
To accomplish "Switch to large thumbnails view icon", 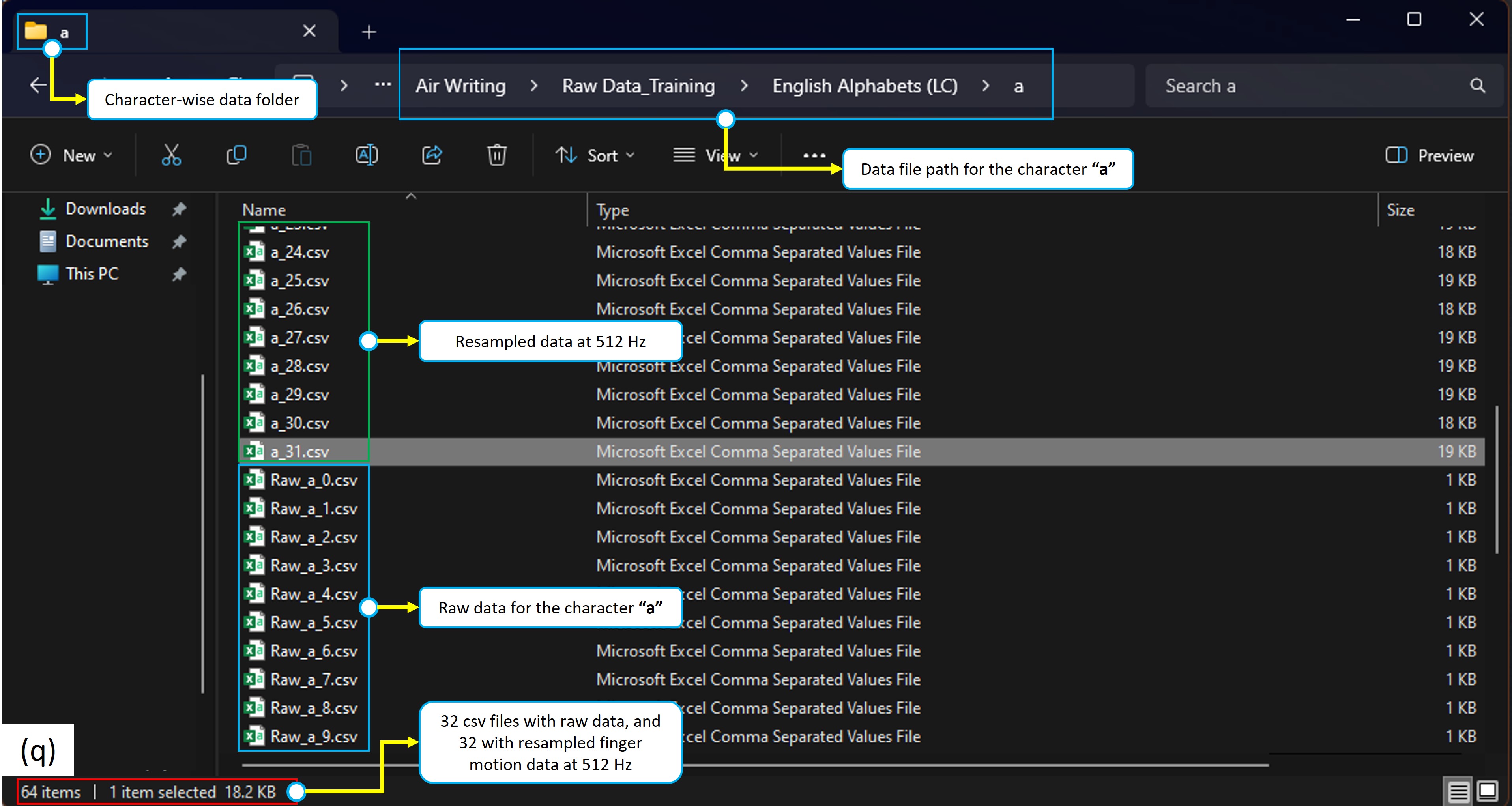I will pos(1488,791).
